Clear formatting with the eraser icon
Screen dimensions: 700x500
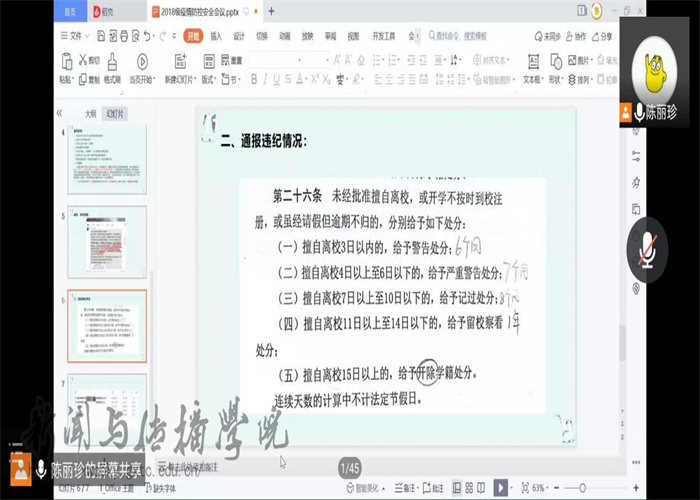click(x=361, y=60)
